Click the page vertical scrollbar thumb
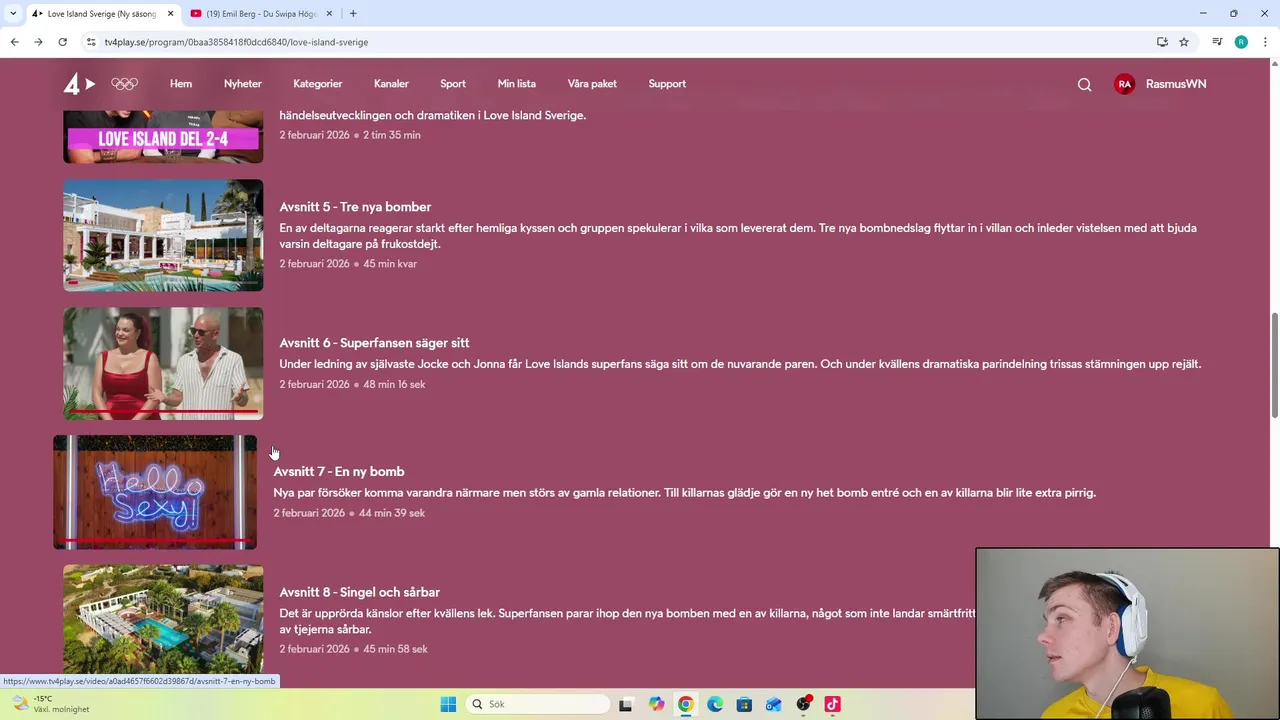 tap(1274, 365)
